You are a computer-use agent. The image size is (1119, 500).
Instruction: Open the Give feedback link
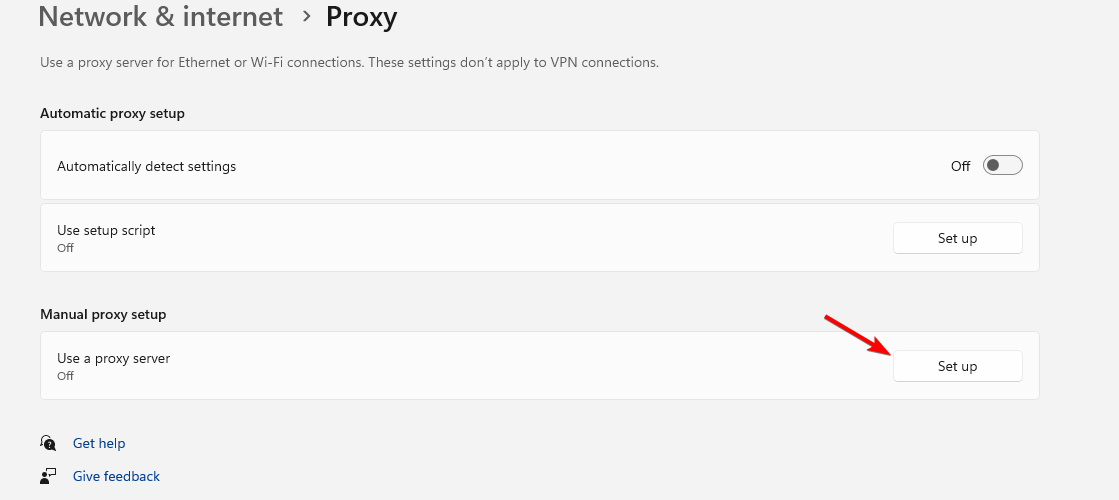coord(116,476)
